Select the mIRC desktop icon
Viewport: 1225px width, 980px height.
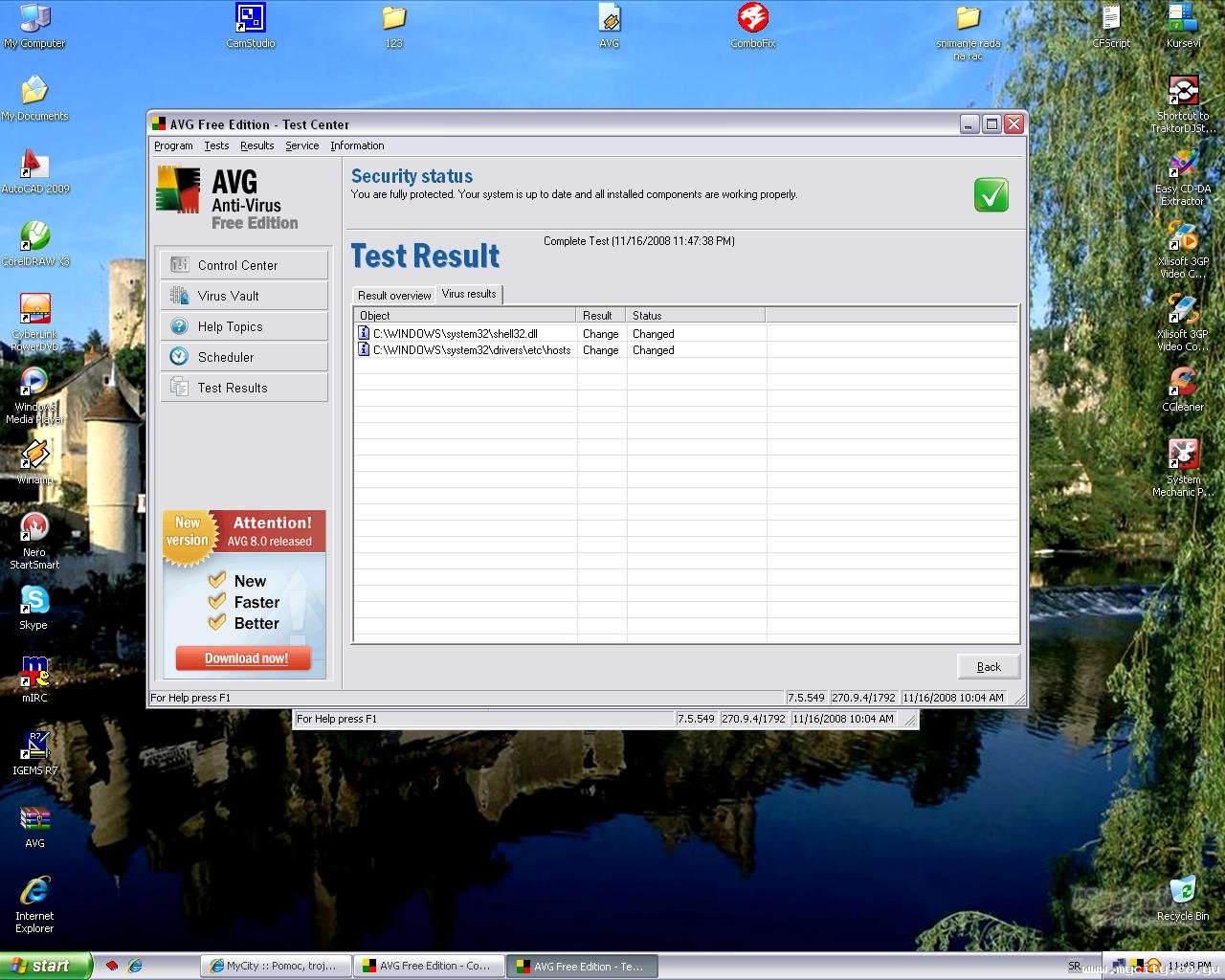pyautogui.click(x=34, y=680)
